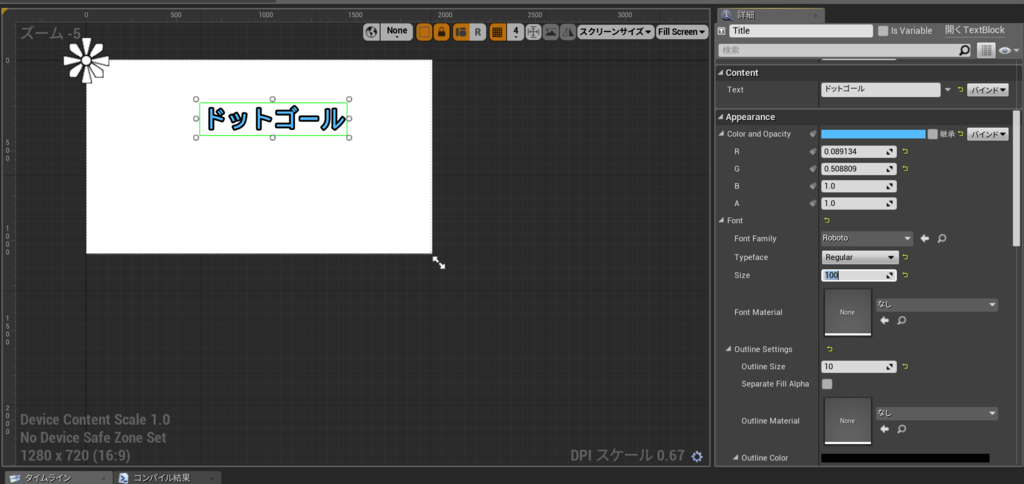Viewport: 1024px width, 484px height.
Task: Open the Font Family Roboto dropdown
Action: point(867,238)
